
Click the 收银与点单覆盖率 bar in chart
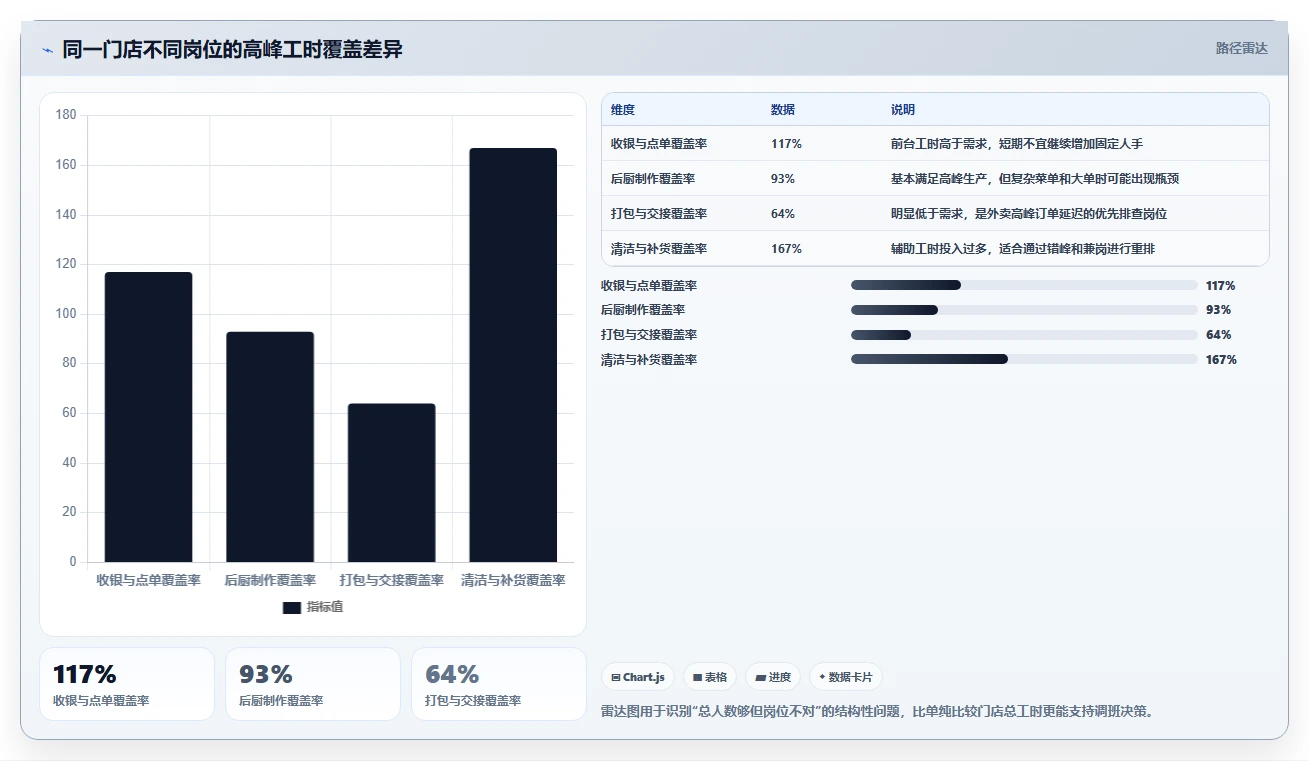[148, 417]
